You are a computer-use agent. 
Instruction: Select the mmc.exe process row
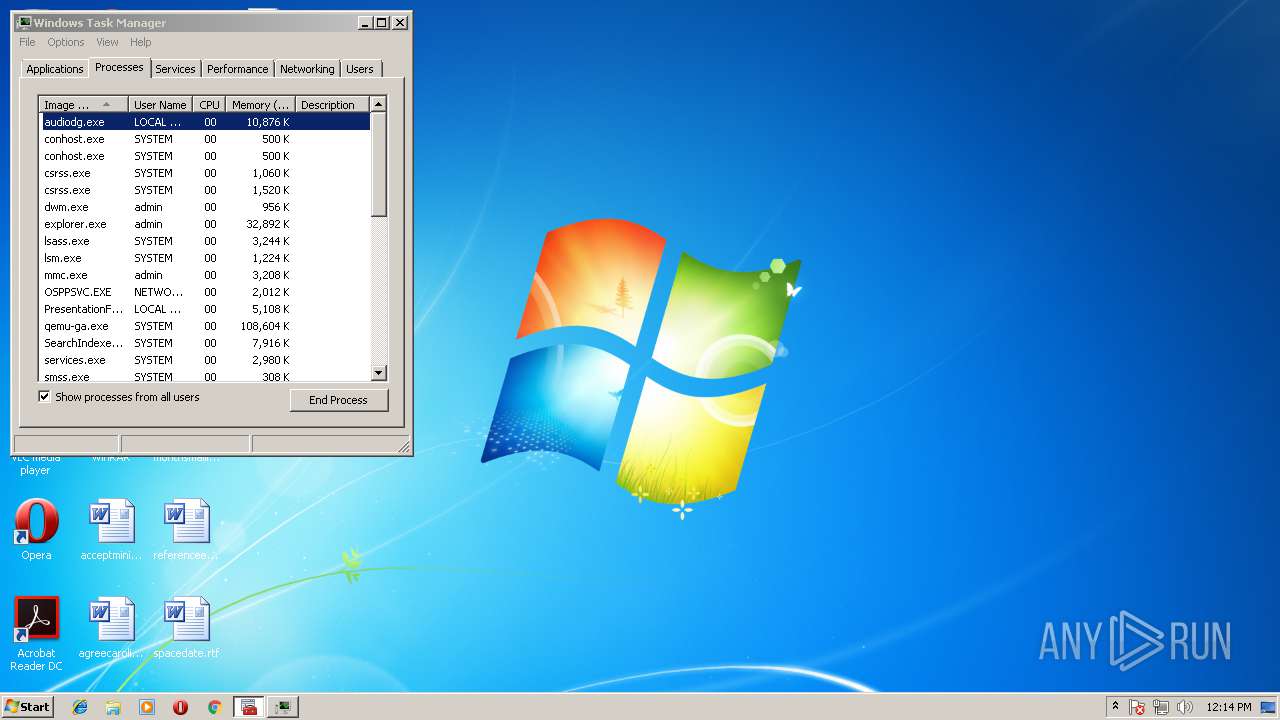(x=205, y=275)
